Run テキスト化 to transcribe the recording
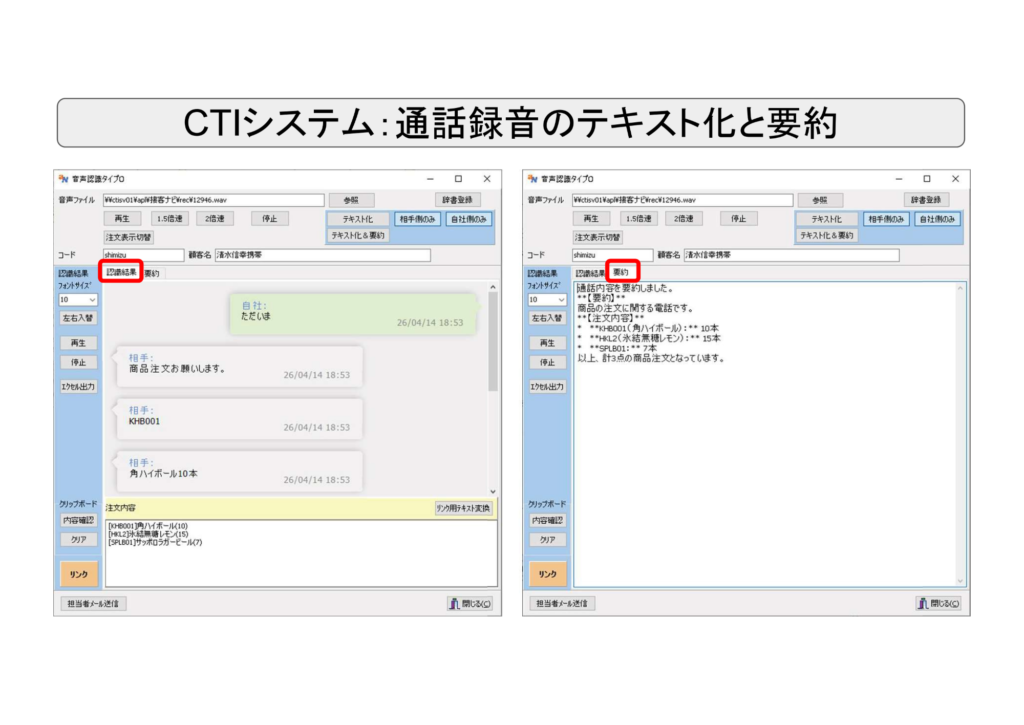The width and height of the screenshot is (1024, 725). click(x=358, y=218)
